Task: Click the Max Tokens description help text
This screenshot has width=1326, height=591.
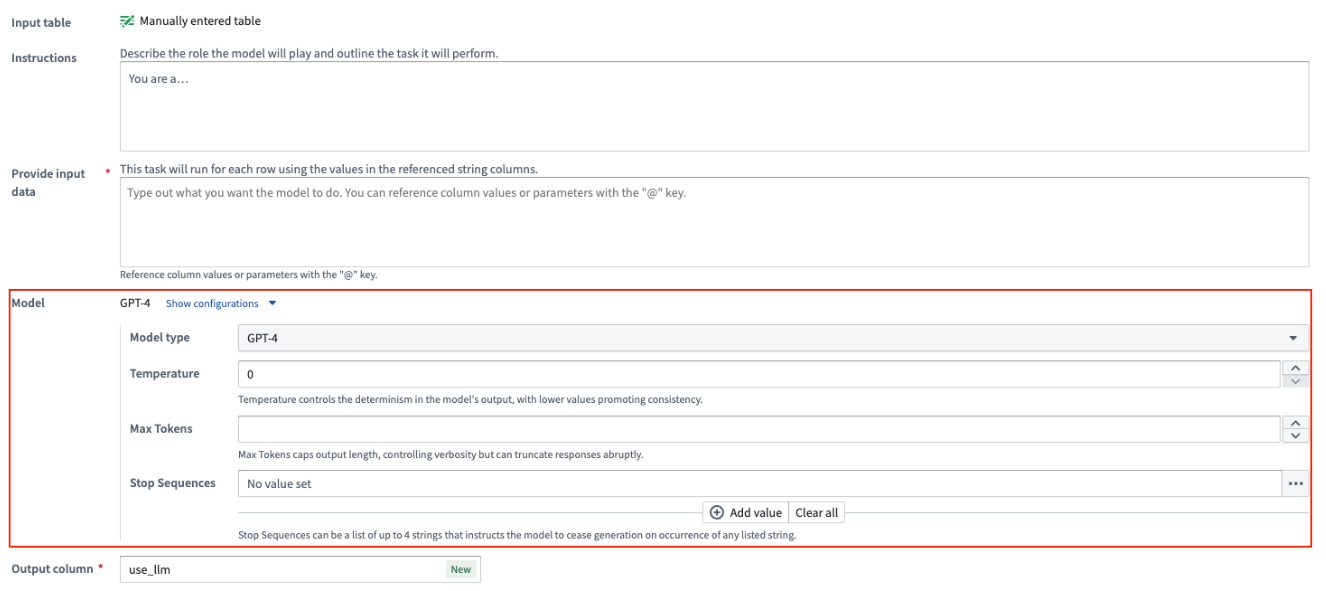Action: pyautogui.click(x=440, y=455)
